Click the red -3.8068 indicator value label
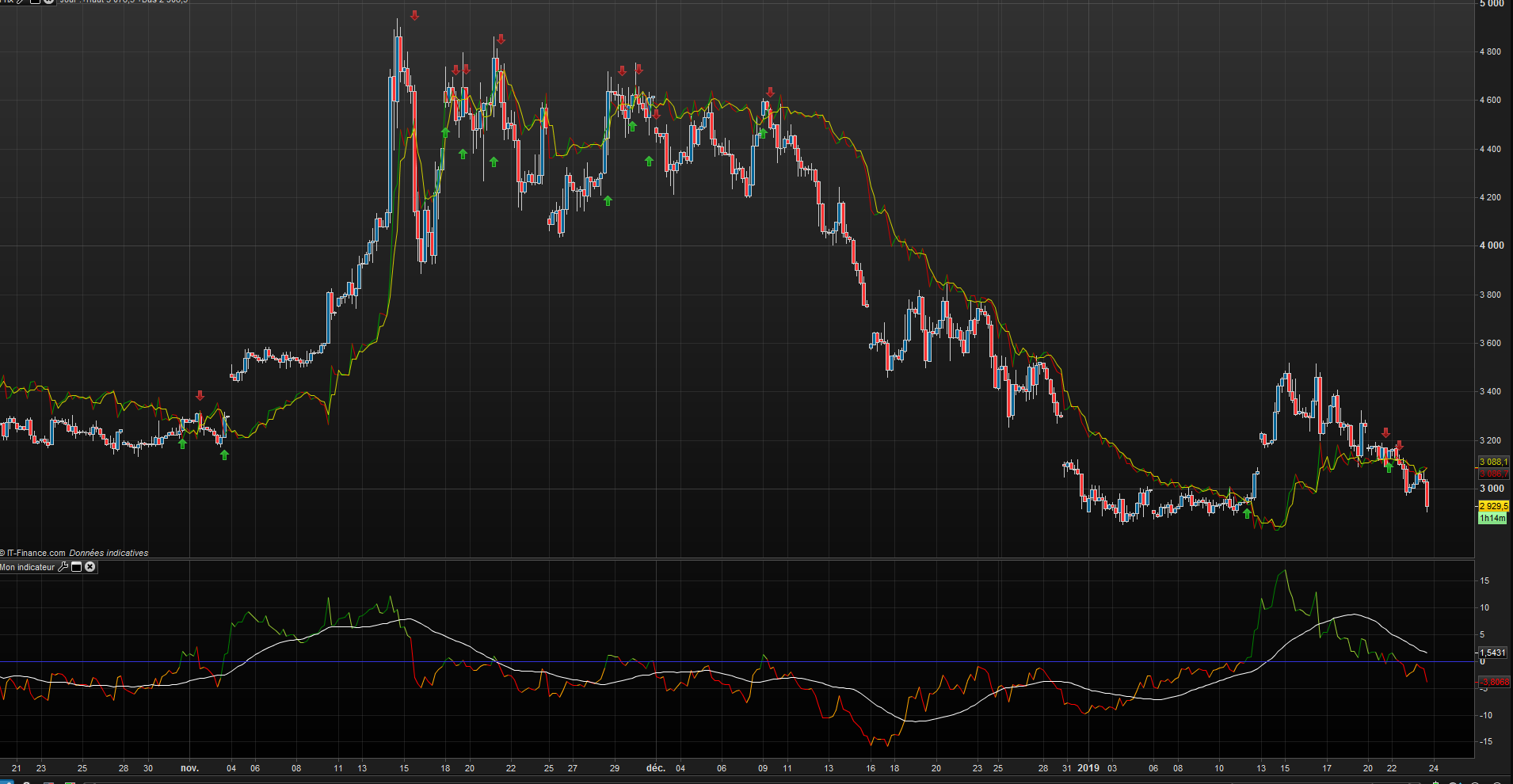This screenshot has height=784, width=1513. tap(1494, 682)
